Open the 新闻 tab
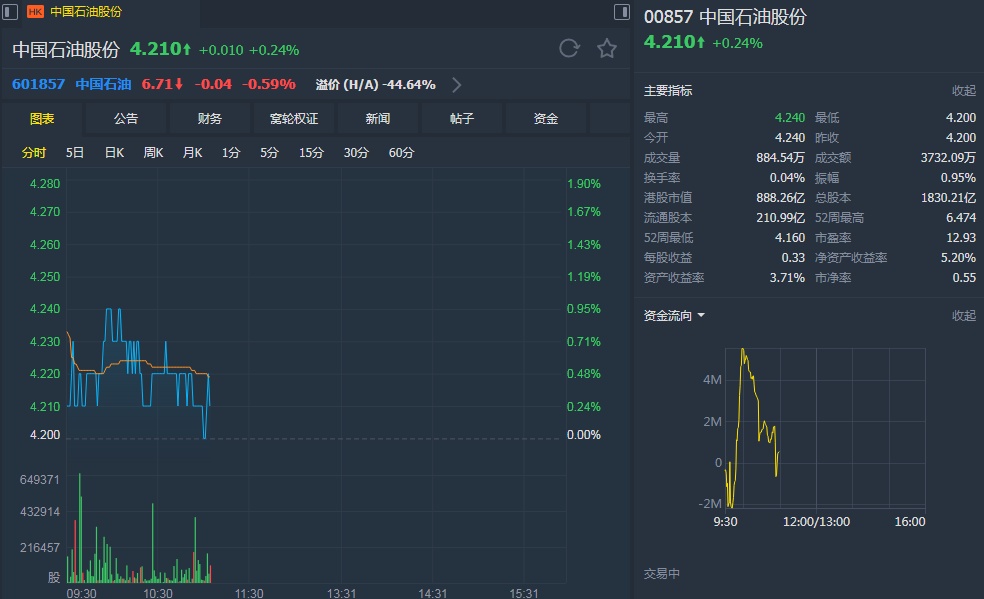This screenshot has width=984, height=599. point(378,119)
